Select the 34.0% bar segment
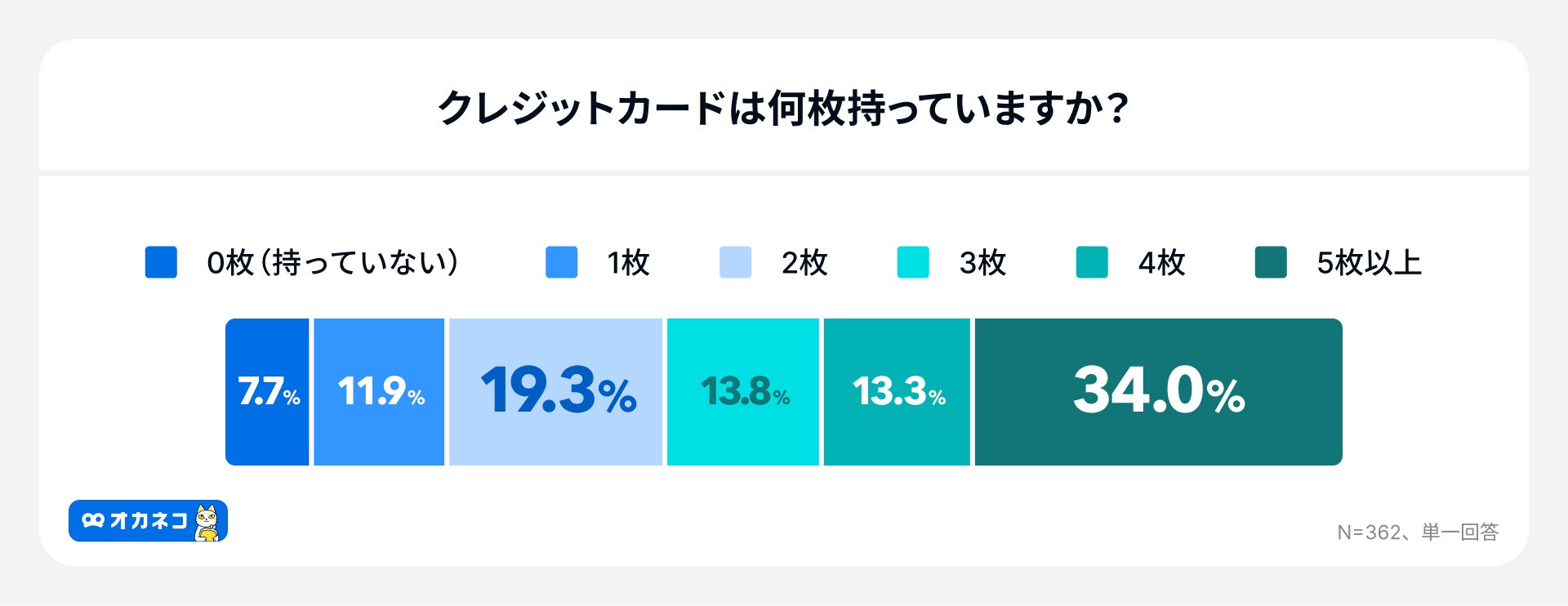The image size is (1568, 606). pyautogui.click(x=1158, y=392)
